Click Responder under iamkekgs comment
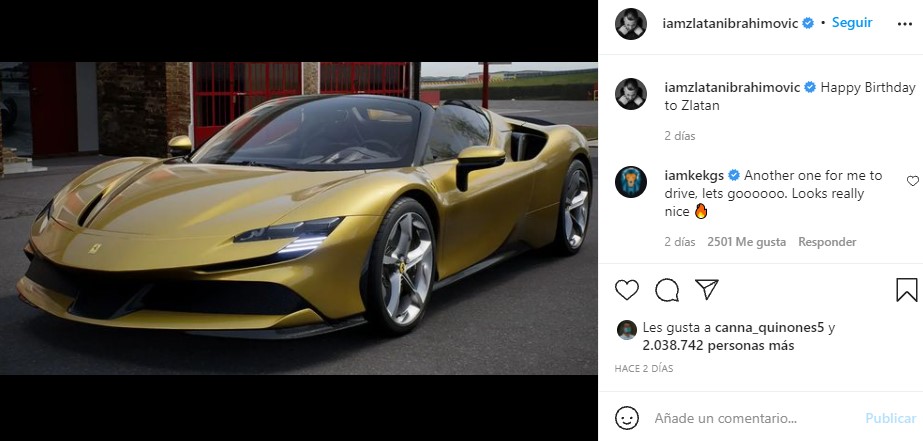Viewport: 923px width, 441px height. (x=826, y=242)
